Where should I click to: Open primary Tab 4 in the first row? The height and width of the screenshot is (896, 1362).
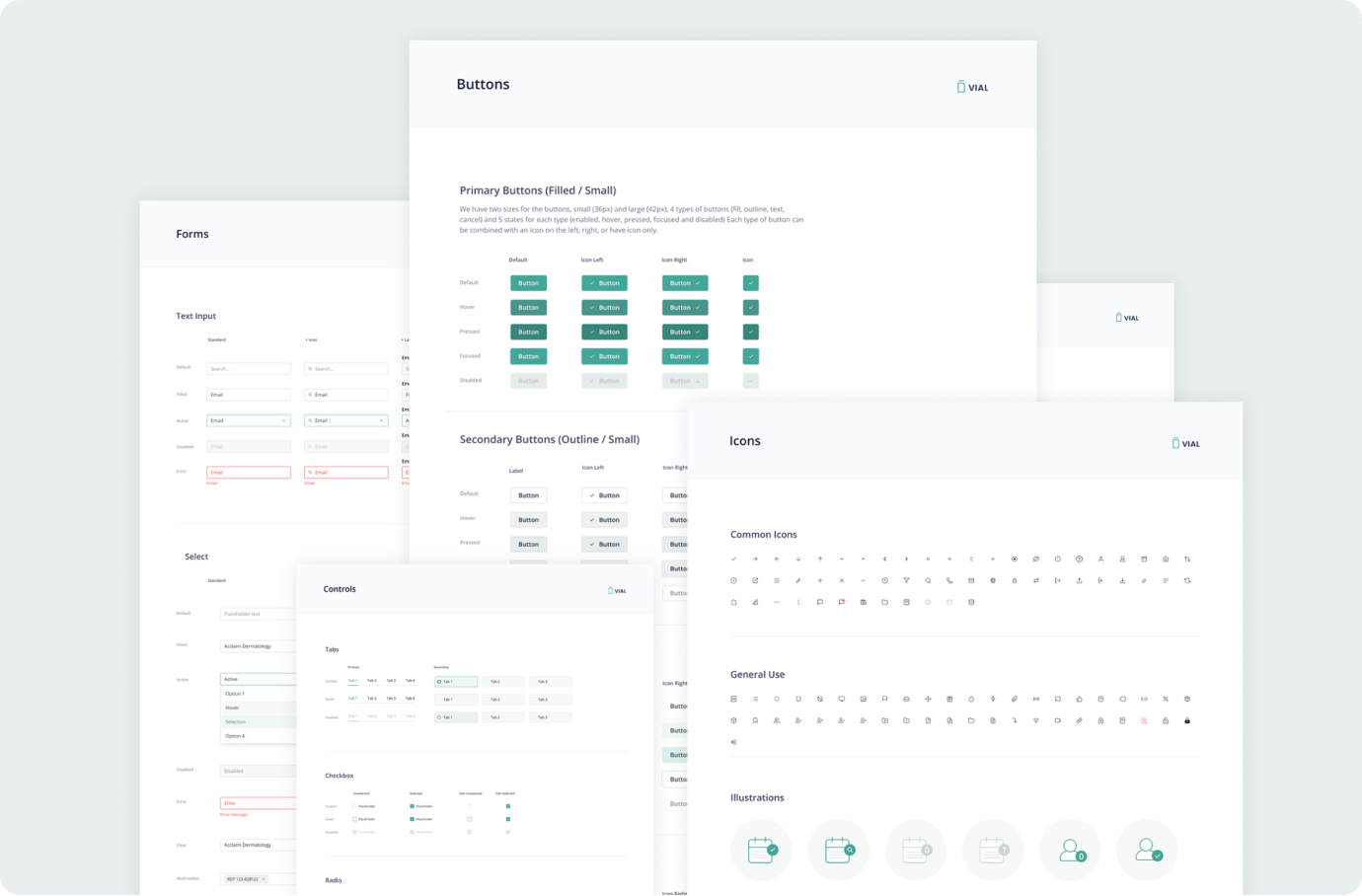pos(410,681)
